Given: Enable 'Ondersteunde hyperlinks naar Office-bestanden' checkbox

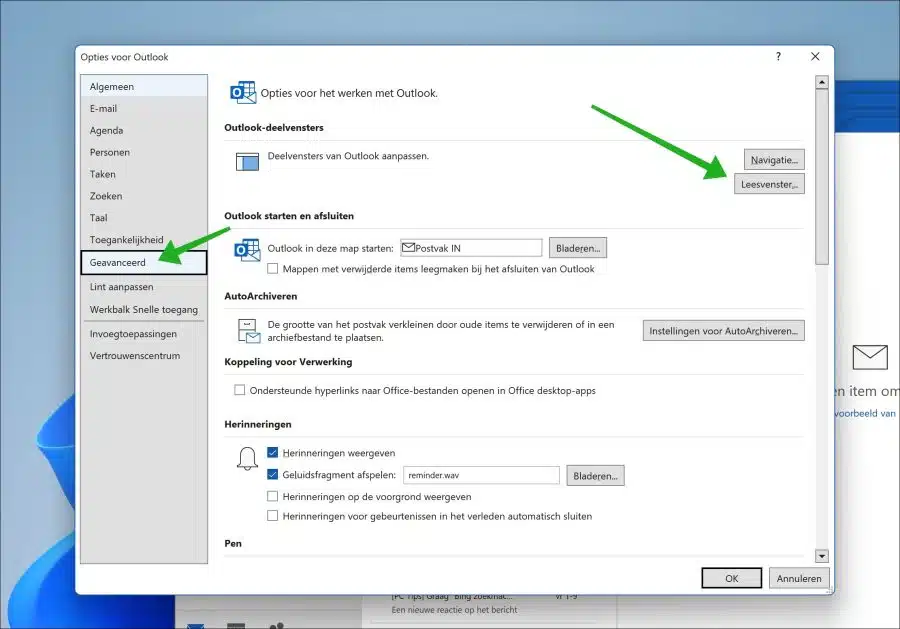Looking at the screenshot, I should (x=239, y=390).
